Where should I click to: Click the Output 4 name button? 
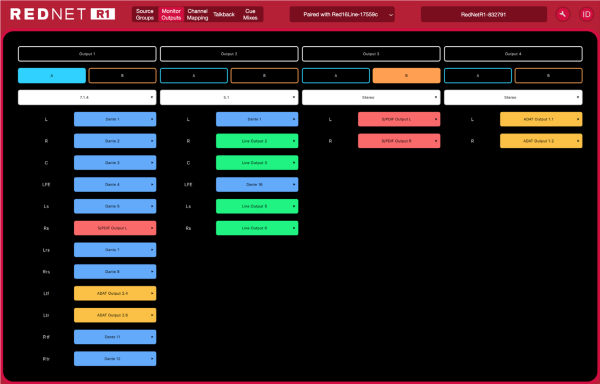(513, 54)
